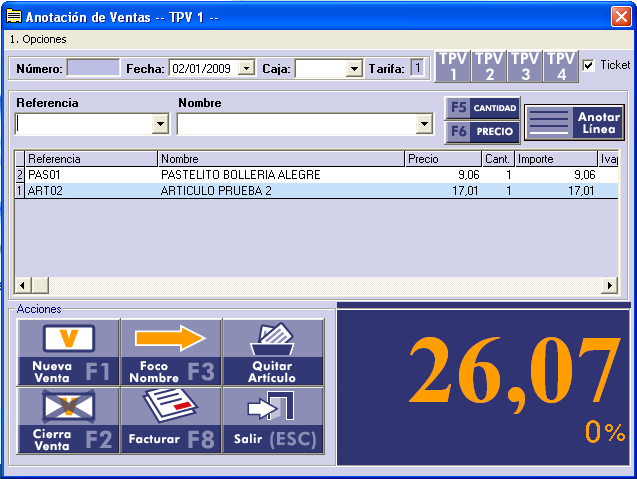Click the Foco Nombre F3 button
The height and width of the screenshot is (479, 637).
click(x=171, y=352)
